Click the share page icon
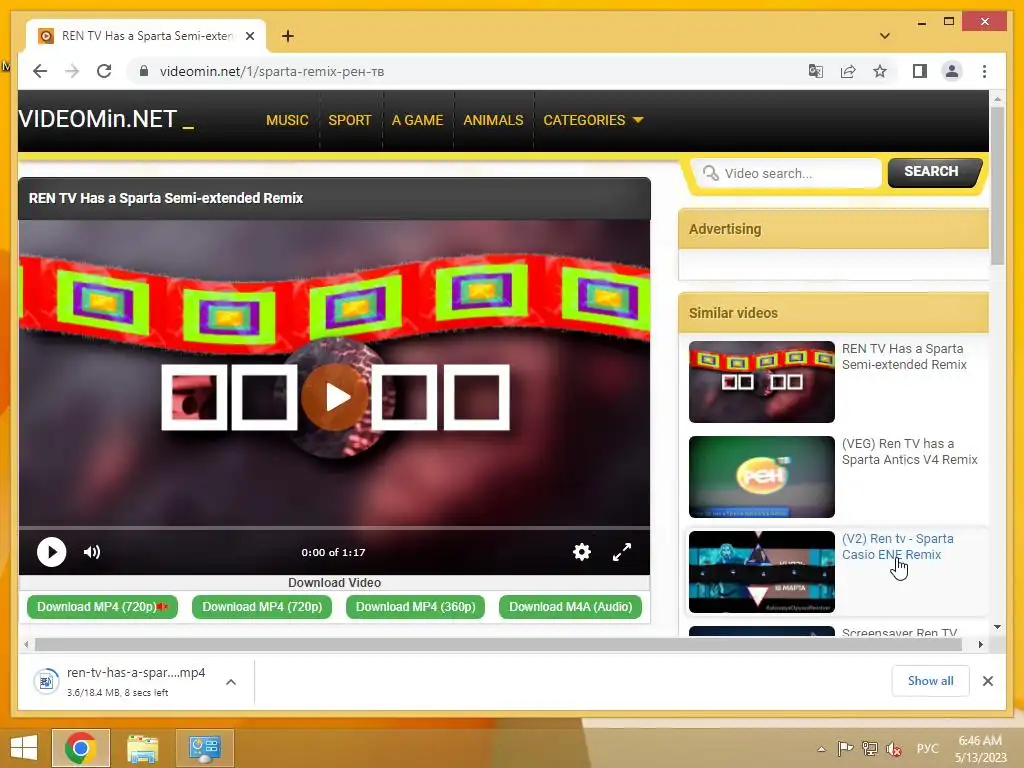The height and width of the screenshot is (768, 1024). point(848,71)
